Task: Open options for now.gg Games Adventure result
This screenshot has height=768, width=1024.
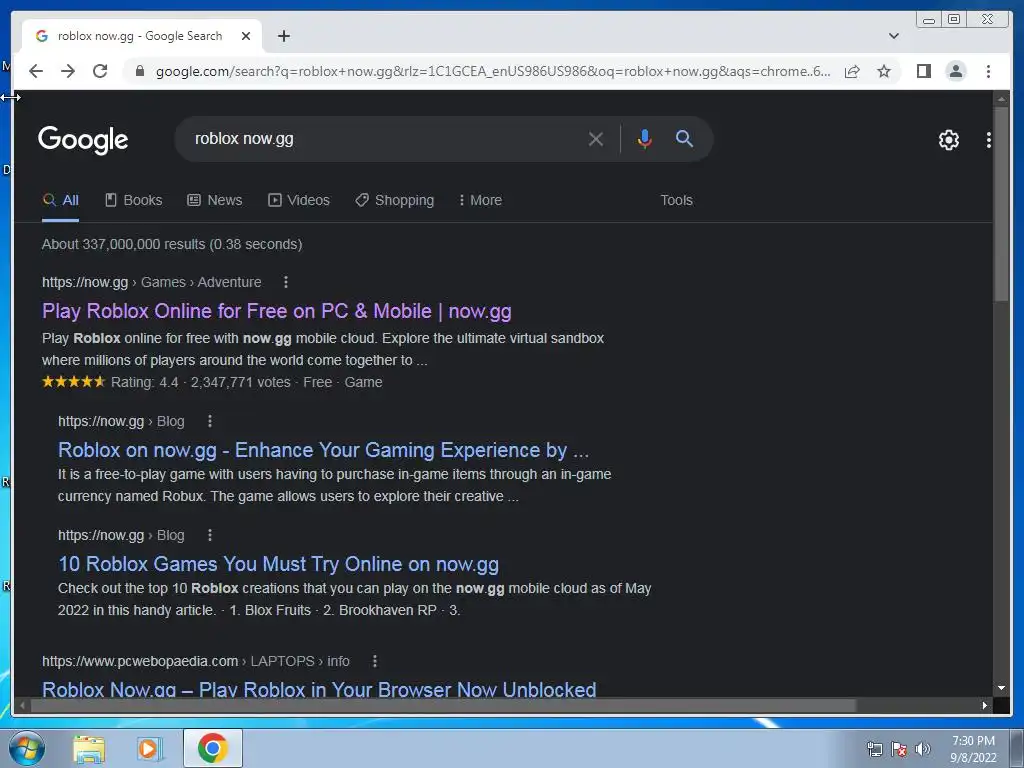Action: tap(285, 282)
